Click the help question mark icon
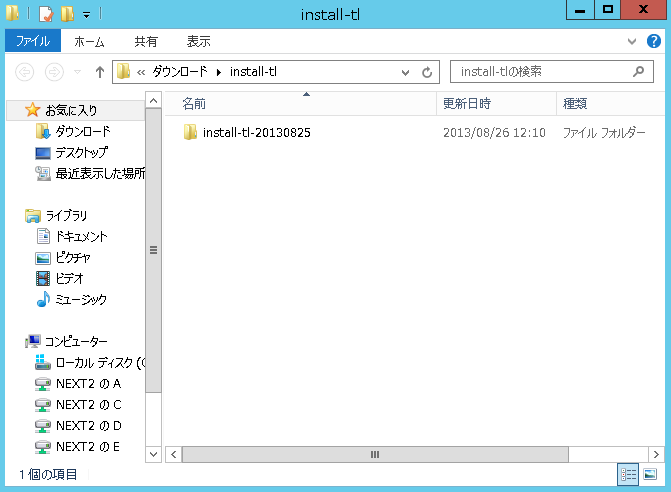This screenshot has width=671, height=492. tap(651, 41)
